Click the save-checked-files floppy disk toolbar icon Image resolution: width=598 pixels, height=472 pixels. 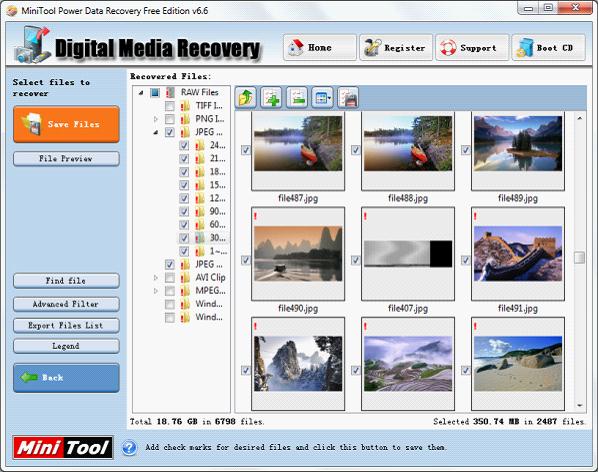click(x=348, y=98)
